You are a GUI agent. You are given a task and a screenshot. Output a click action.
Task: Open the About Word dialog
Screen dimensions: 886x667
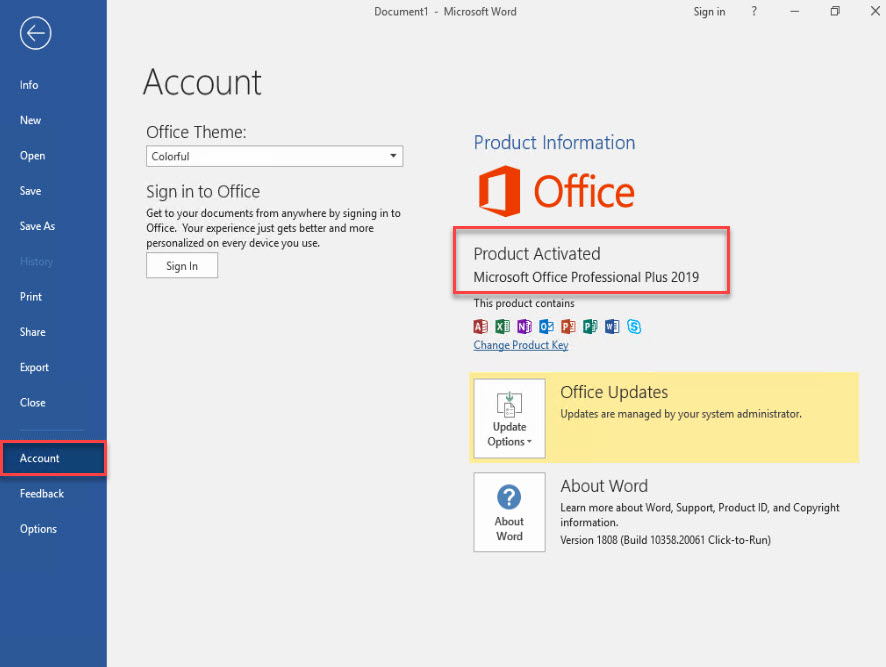point(509,512)
